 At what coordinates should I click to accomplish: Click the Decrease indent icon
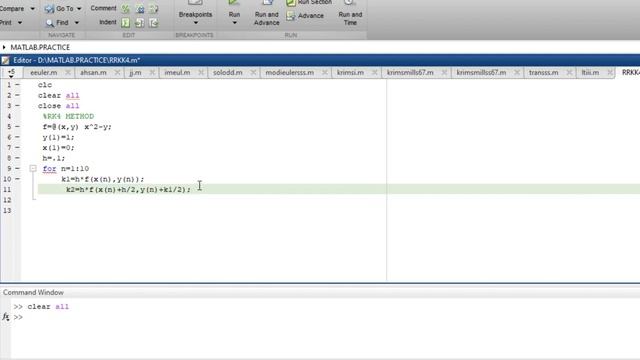click(153, 23)
